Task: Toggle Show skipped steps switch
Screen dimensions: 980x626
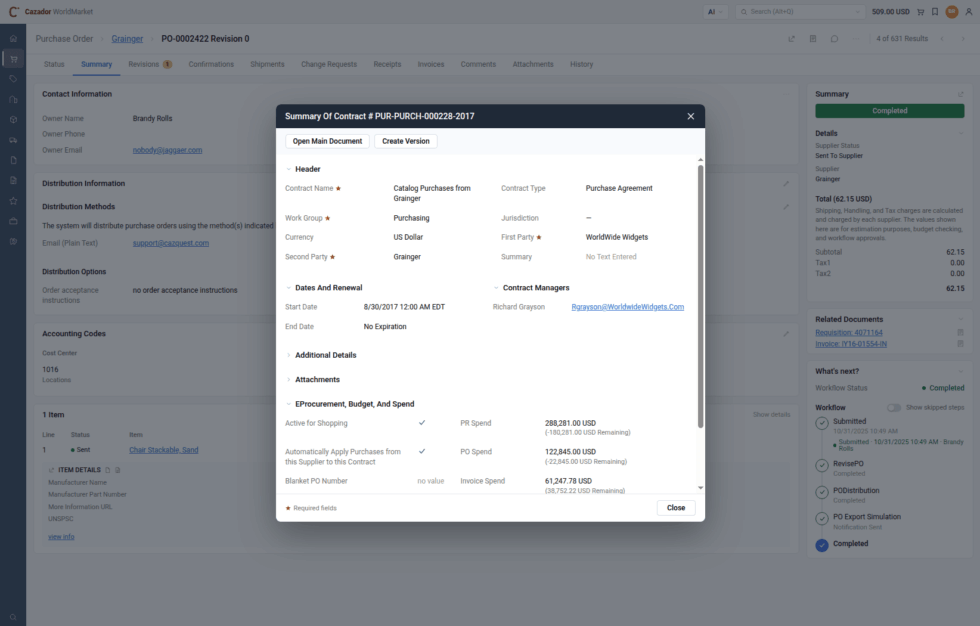Action: pos(894,407)
